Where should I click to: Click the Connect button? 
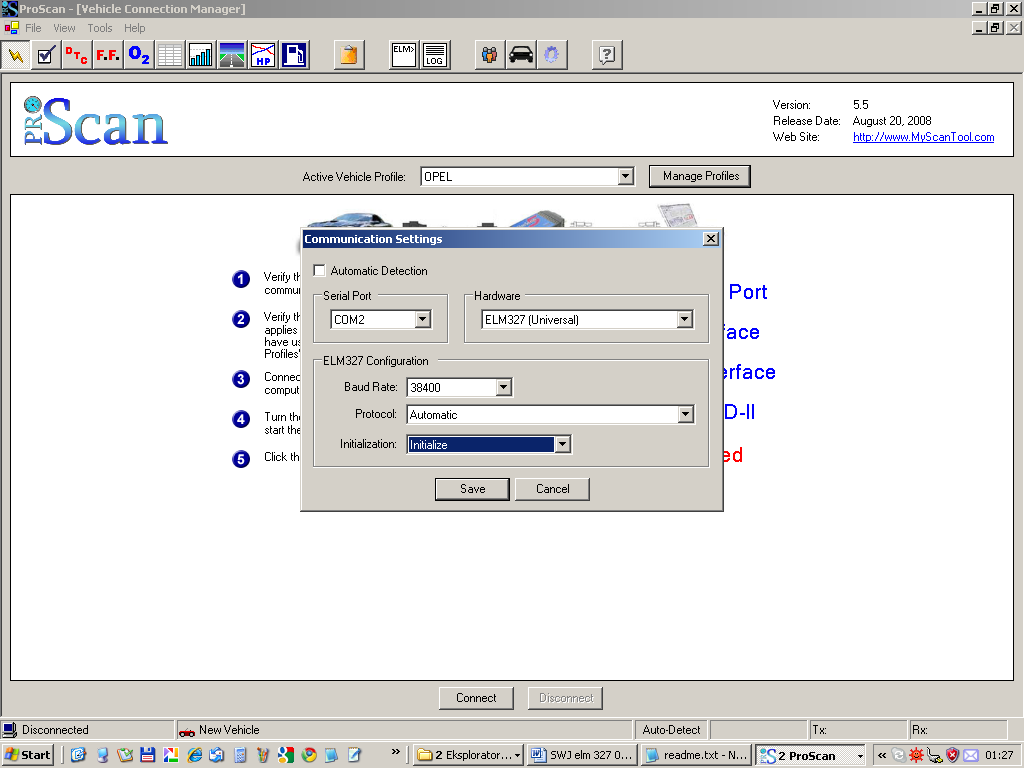[476, 698]
